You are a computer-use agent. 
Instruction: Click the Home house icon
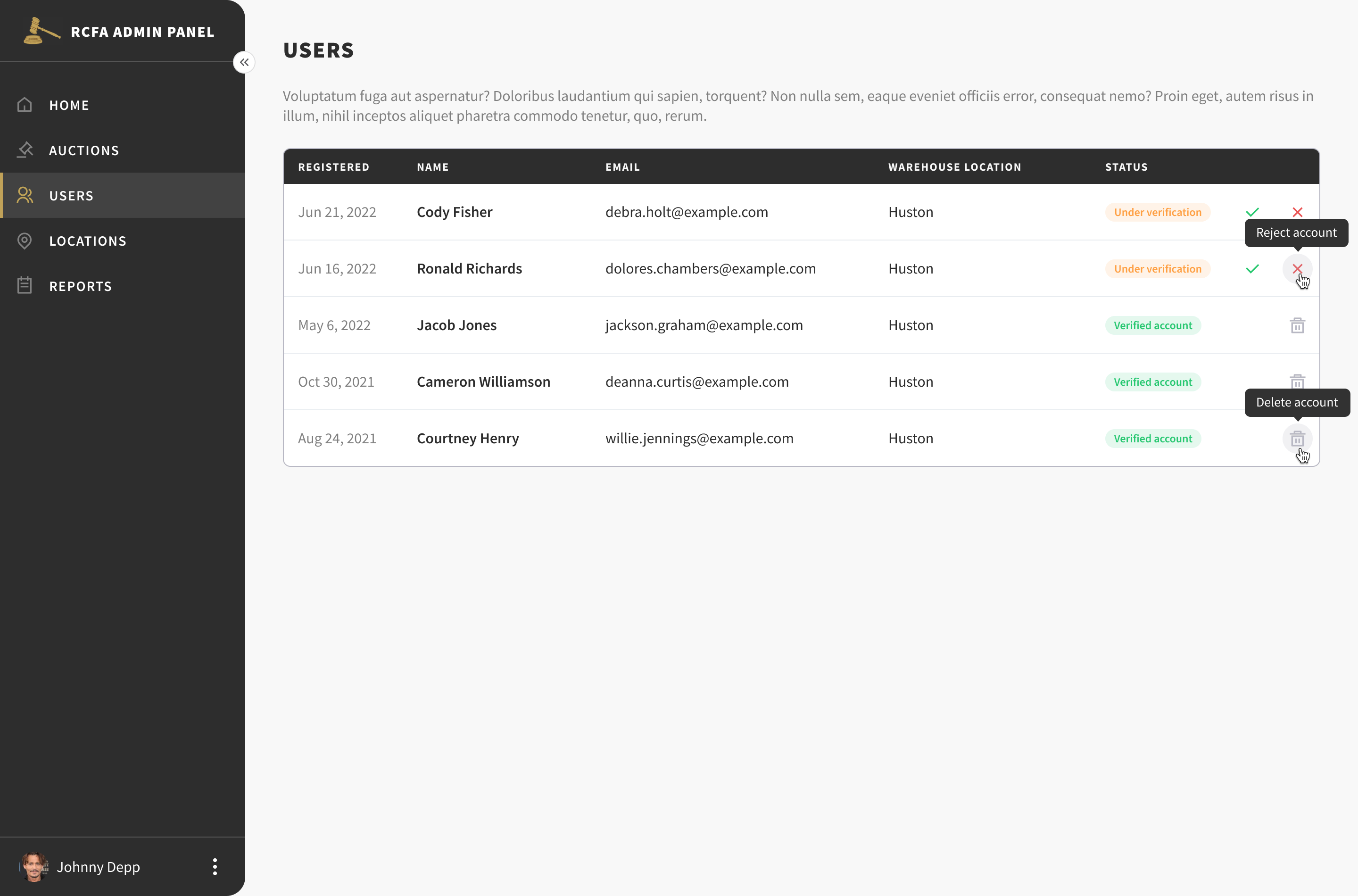(x=25, y=105)
